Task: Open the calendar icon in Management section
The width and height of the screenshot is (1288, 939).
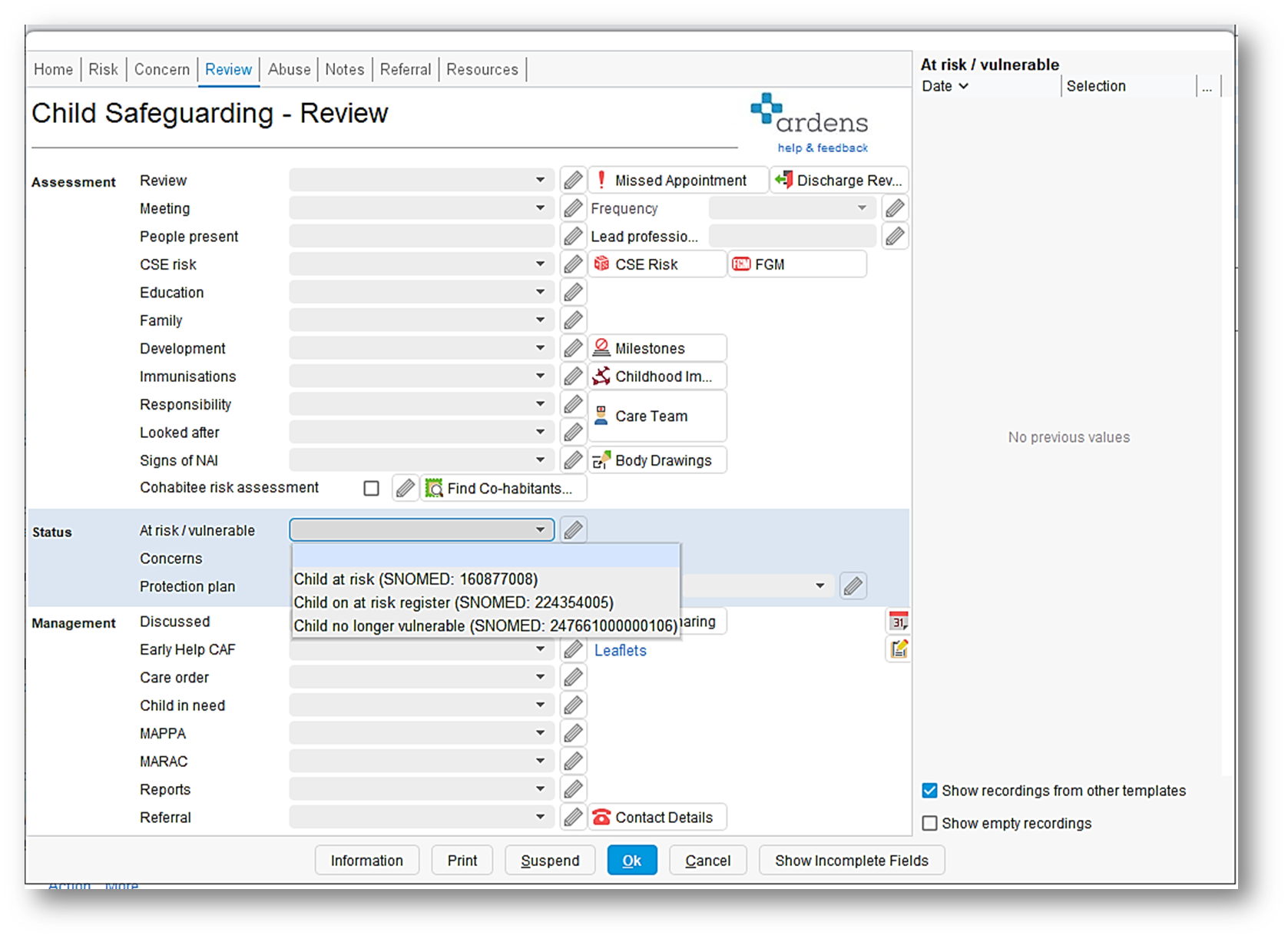Action: click(x=899, y=621)
